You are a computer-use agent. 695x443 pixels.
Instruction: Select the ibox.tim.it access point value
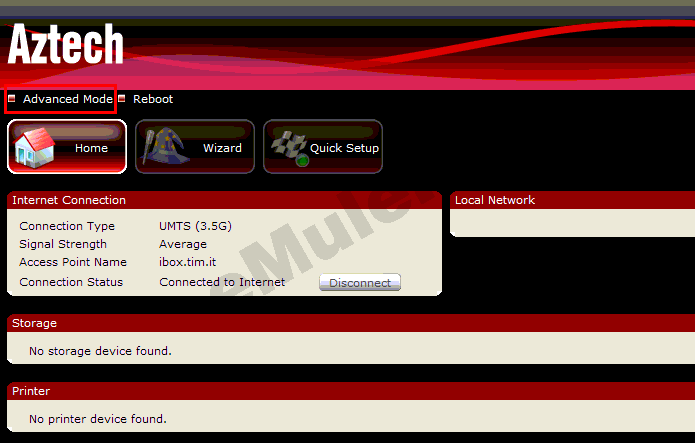[187, 262]
